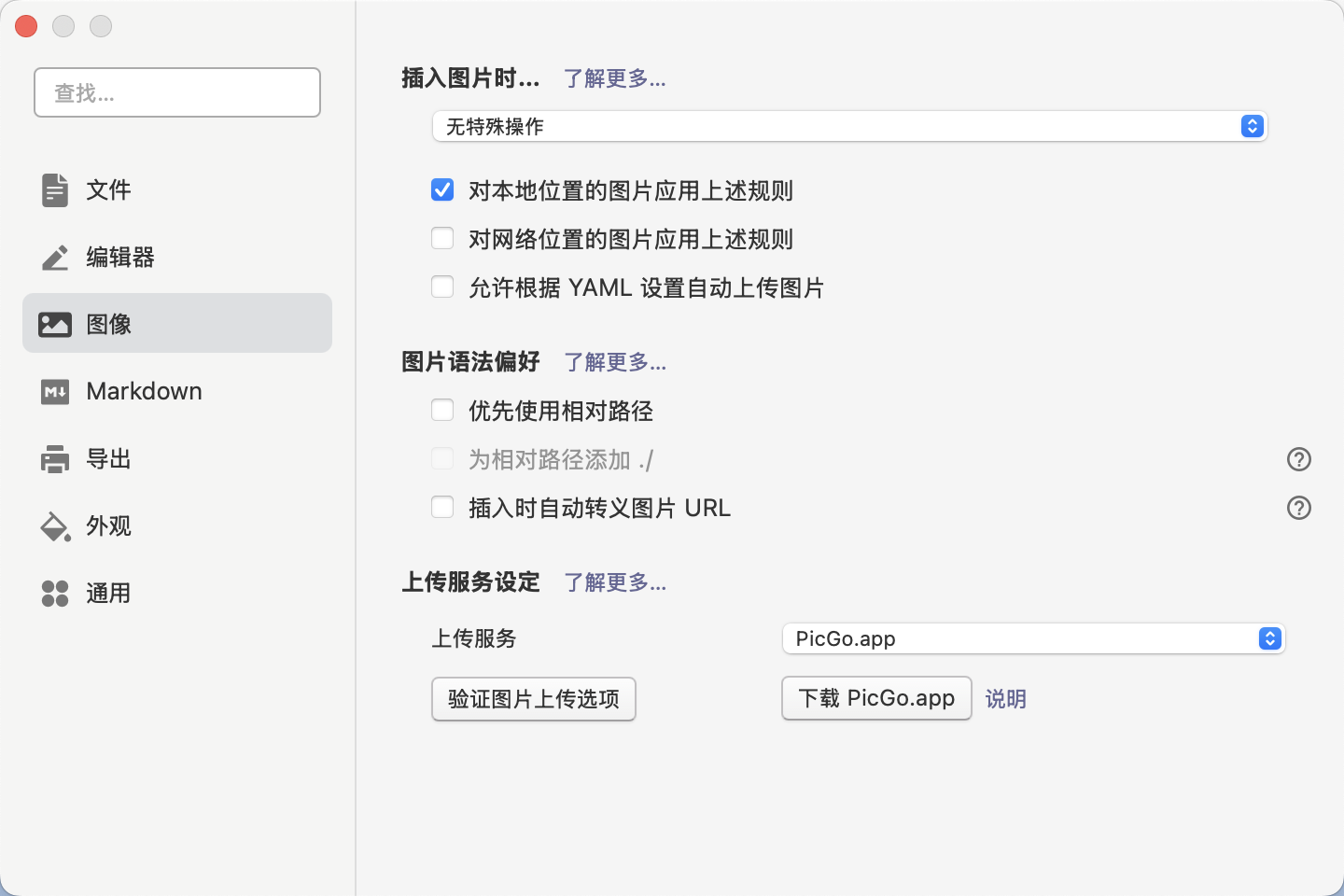The width and height of the screenshot is (1344, 896).
Task: Enable 允许根据 YAML 设置自动上传图片
Action: (x=442, y=287)
